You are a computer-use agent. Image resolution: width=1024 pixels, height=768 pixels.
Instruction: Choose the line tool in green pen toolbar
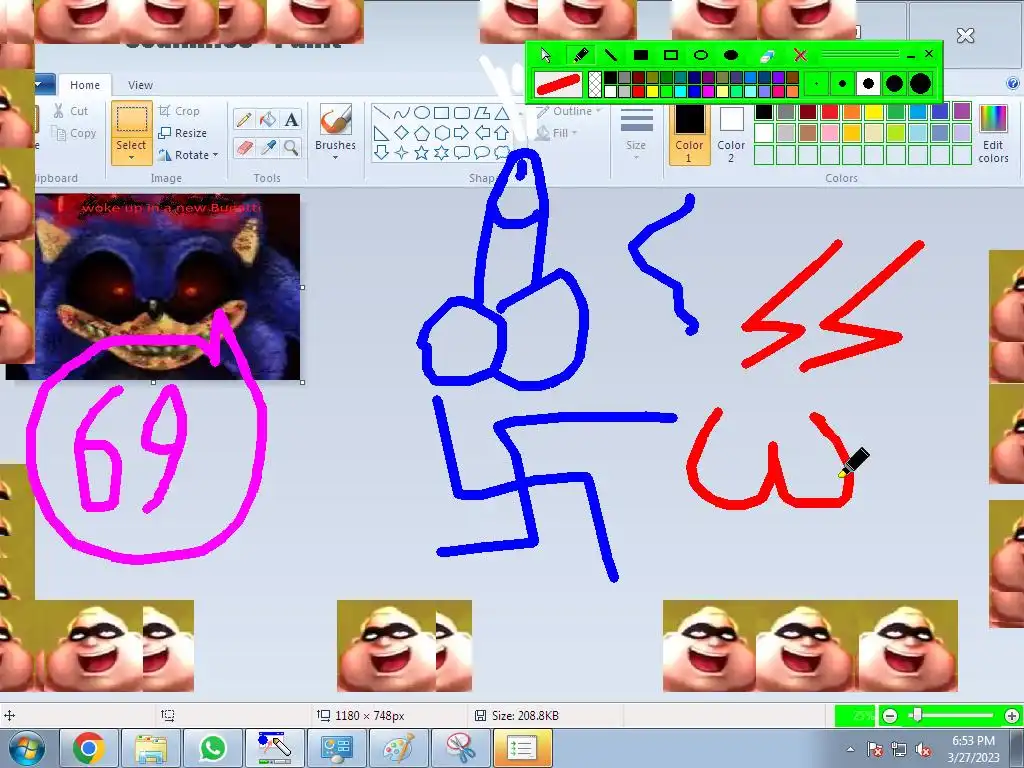[611, 55]
